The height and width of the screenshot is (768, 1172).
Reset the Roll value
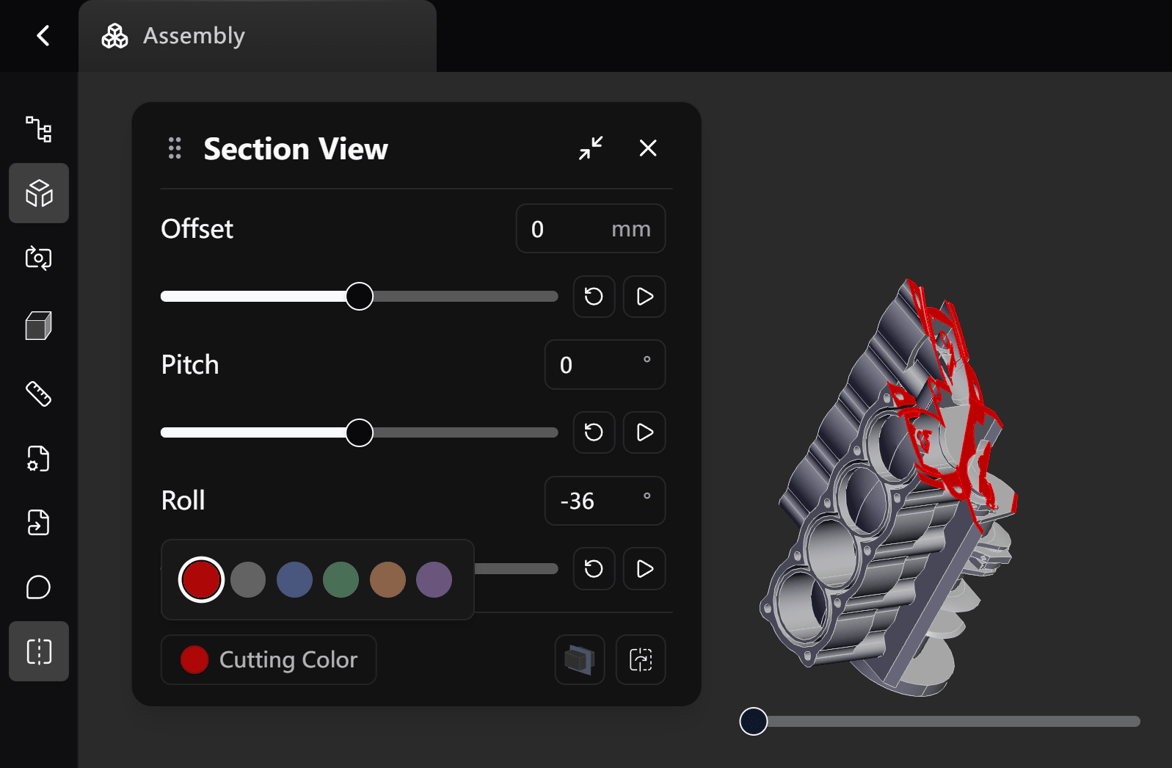coord(594,568)
